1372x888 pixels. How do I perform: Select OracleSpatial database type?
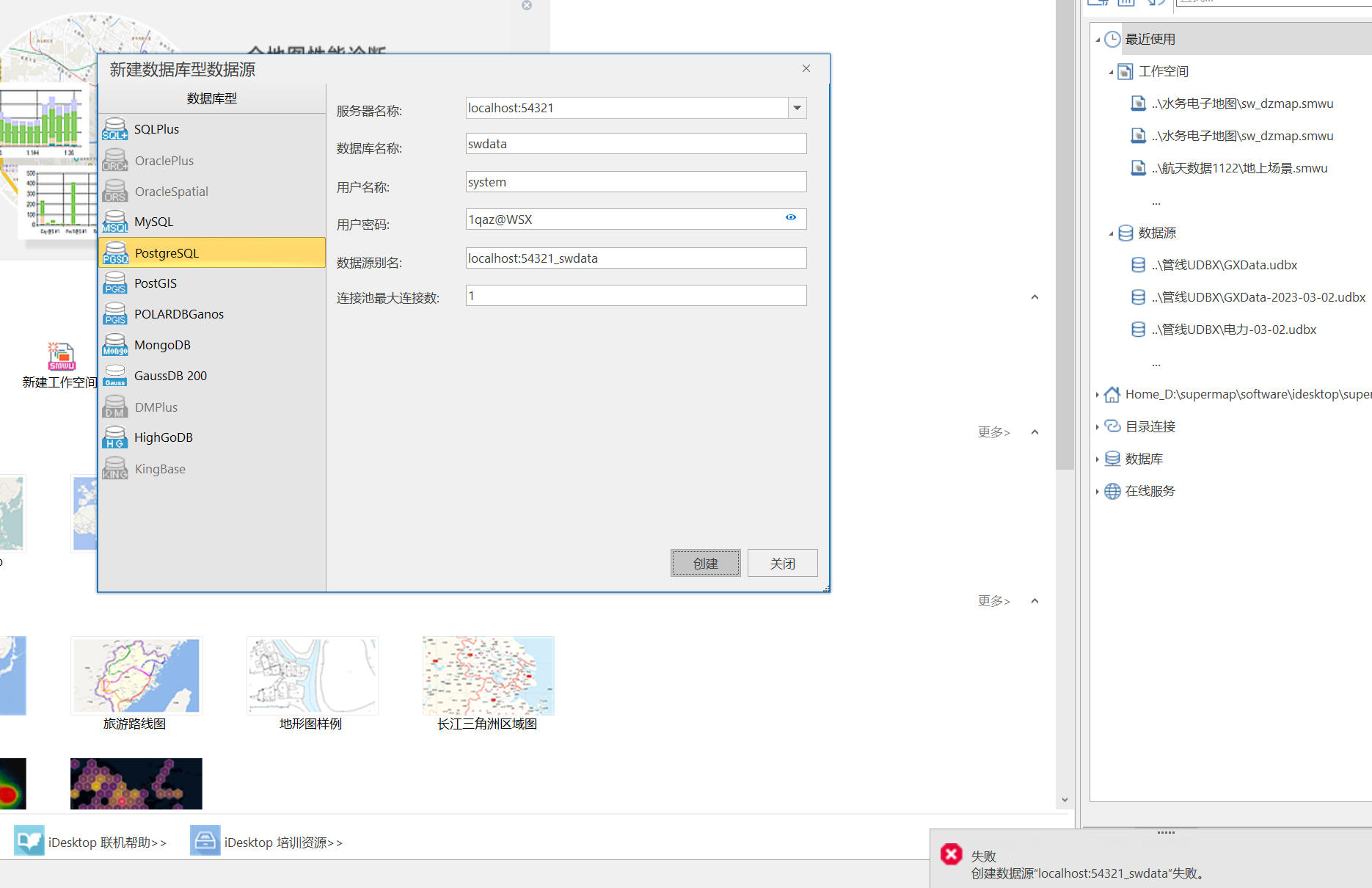click(x=211, y=192)
